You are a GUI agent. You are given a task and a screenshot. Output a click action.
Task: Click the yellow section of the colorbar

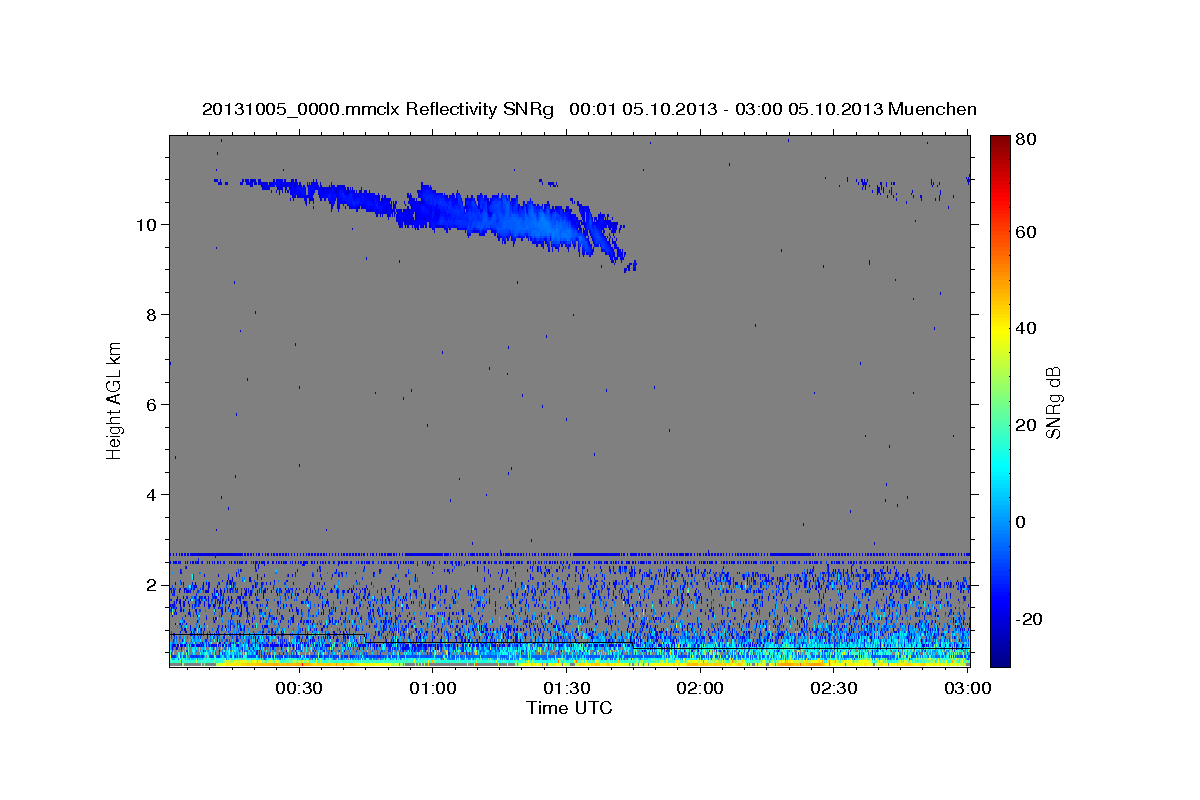tap(1000, 330)
